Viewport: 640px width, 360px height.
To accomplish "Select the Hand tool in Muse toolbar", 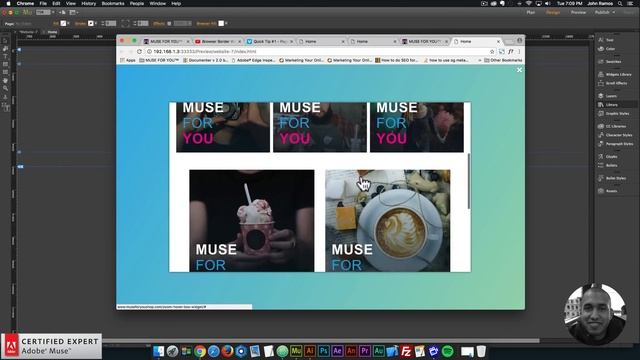I will 5,80.
